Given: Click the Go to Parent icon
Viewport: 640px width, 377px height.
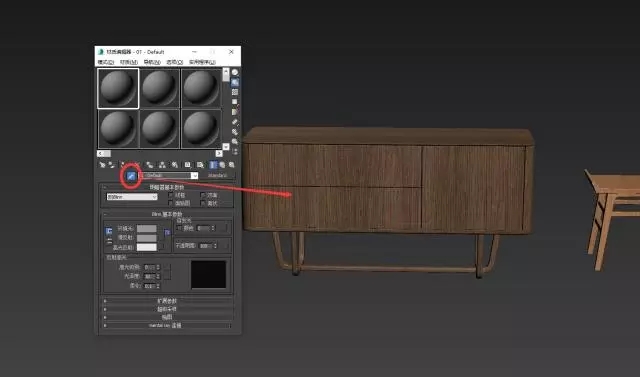Looking at the screenshot, I should point(222,165).
